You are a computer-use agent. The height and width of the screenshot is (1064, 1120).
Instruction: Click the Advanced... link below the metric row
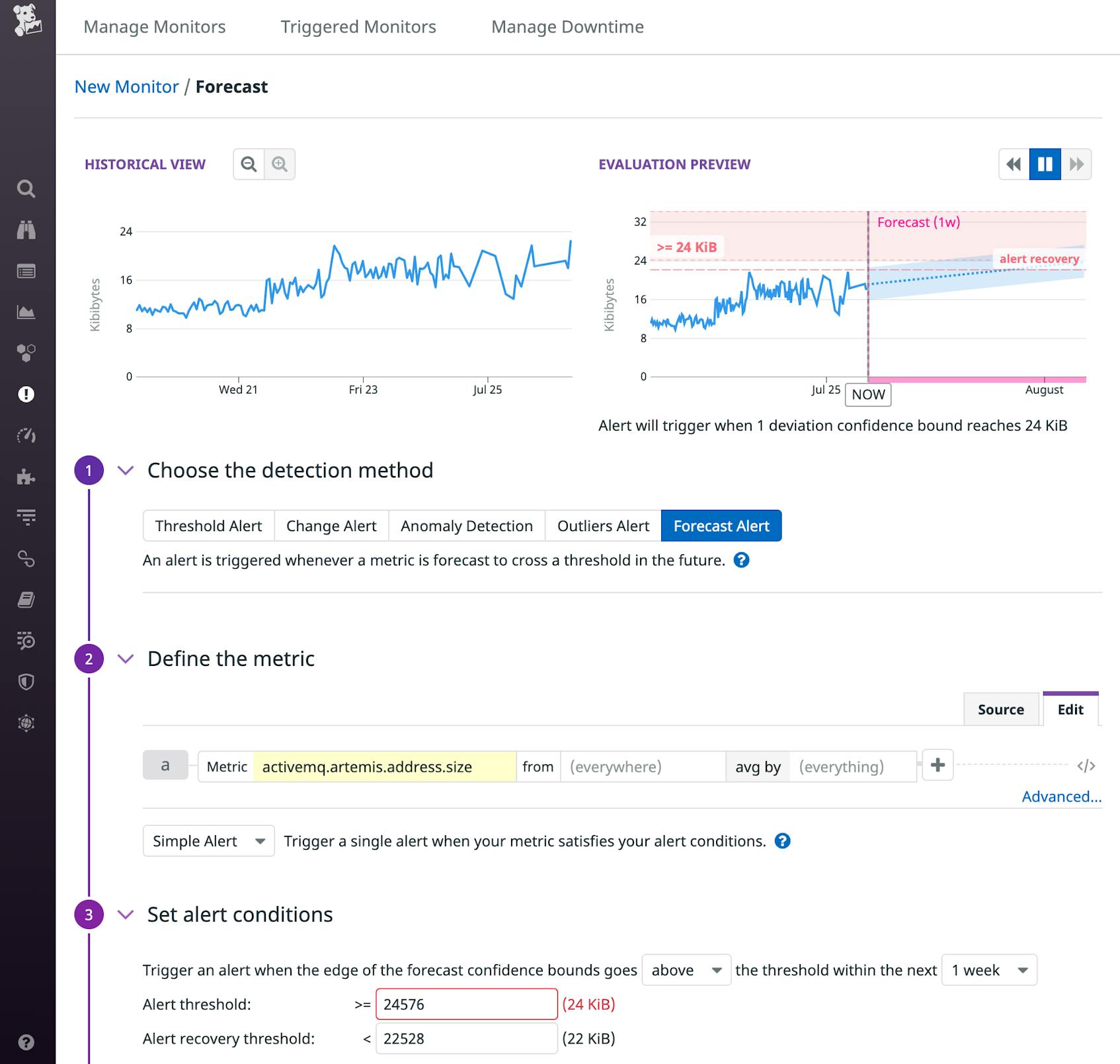tap(1061, 797)
